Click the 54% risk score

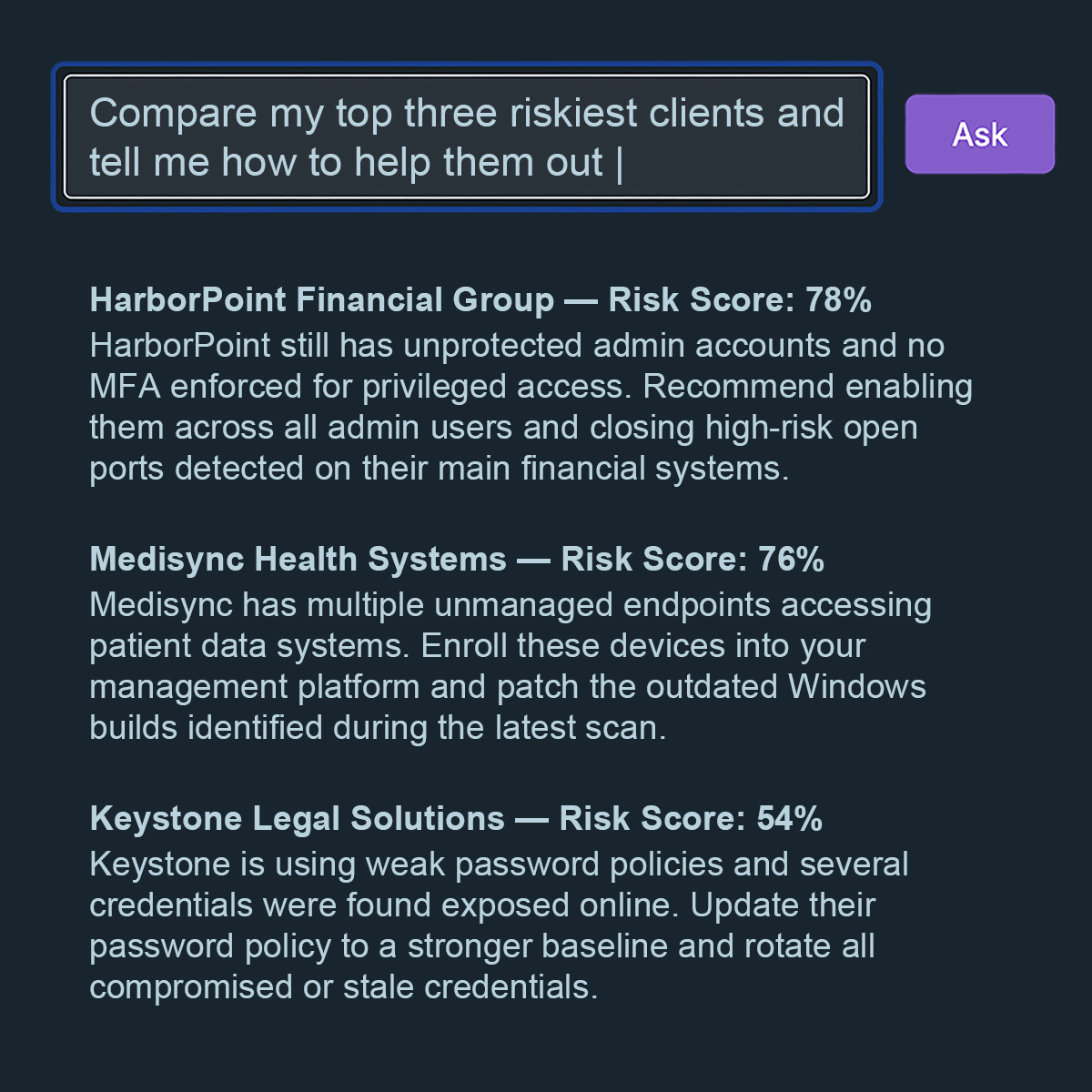(x=789, y=818)
